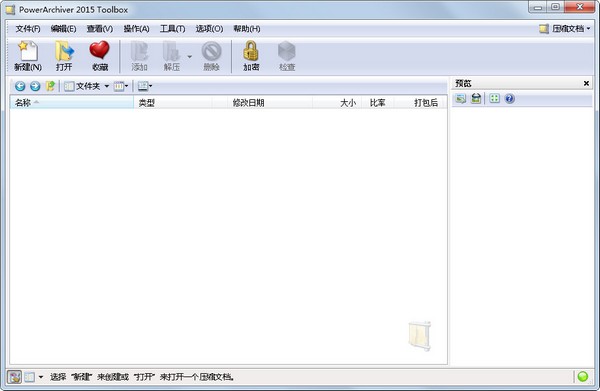Toggle the 文件夹 folders view button

pos(82,86)
